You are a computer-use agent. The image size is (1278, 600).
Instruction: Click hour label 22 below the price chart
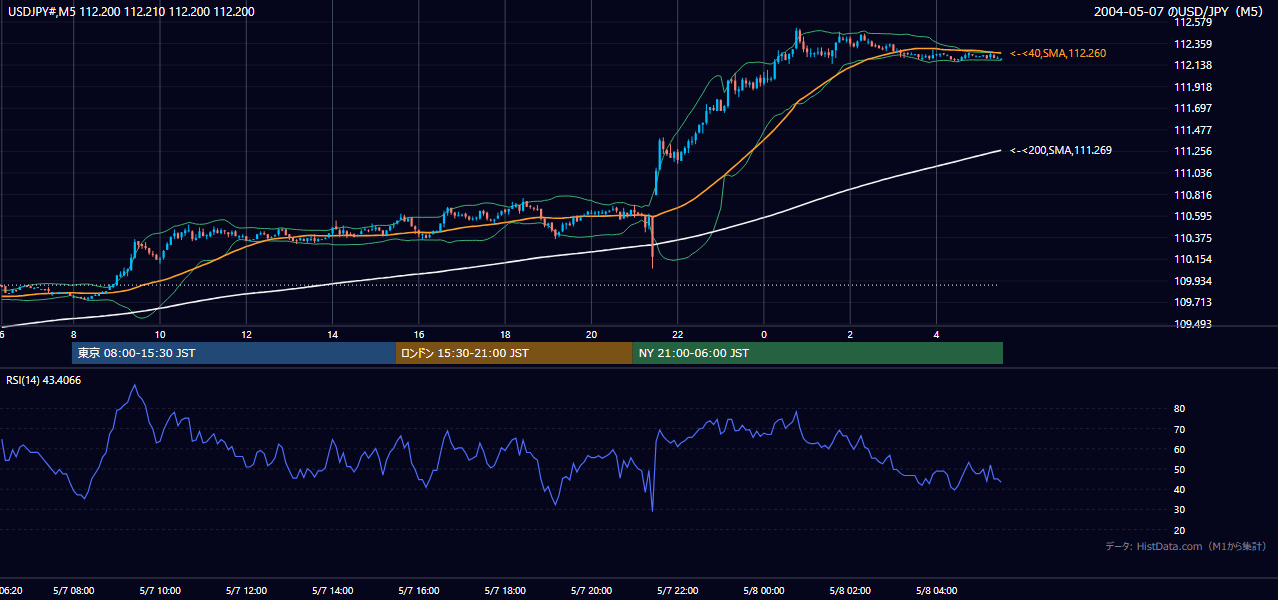678,334
